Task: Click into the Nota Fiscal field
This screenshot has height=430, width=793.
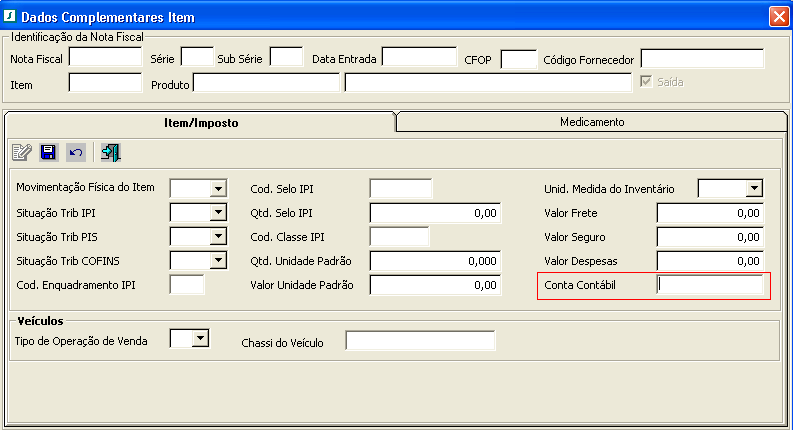Action: click(105, 58)
